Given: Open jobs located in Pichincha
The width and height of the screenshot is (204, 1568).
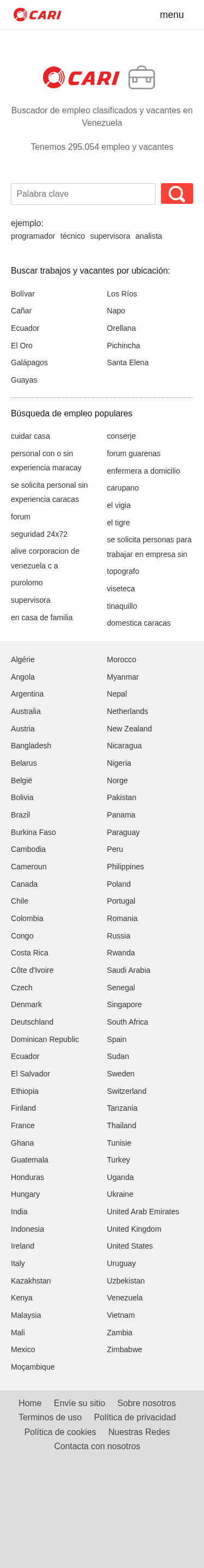Looking at the screenshot, I should [123, 345].
